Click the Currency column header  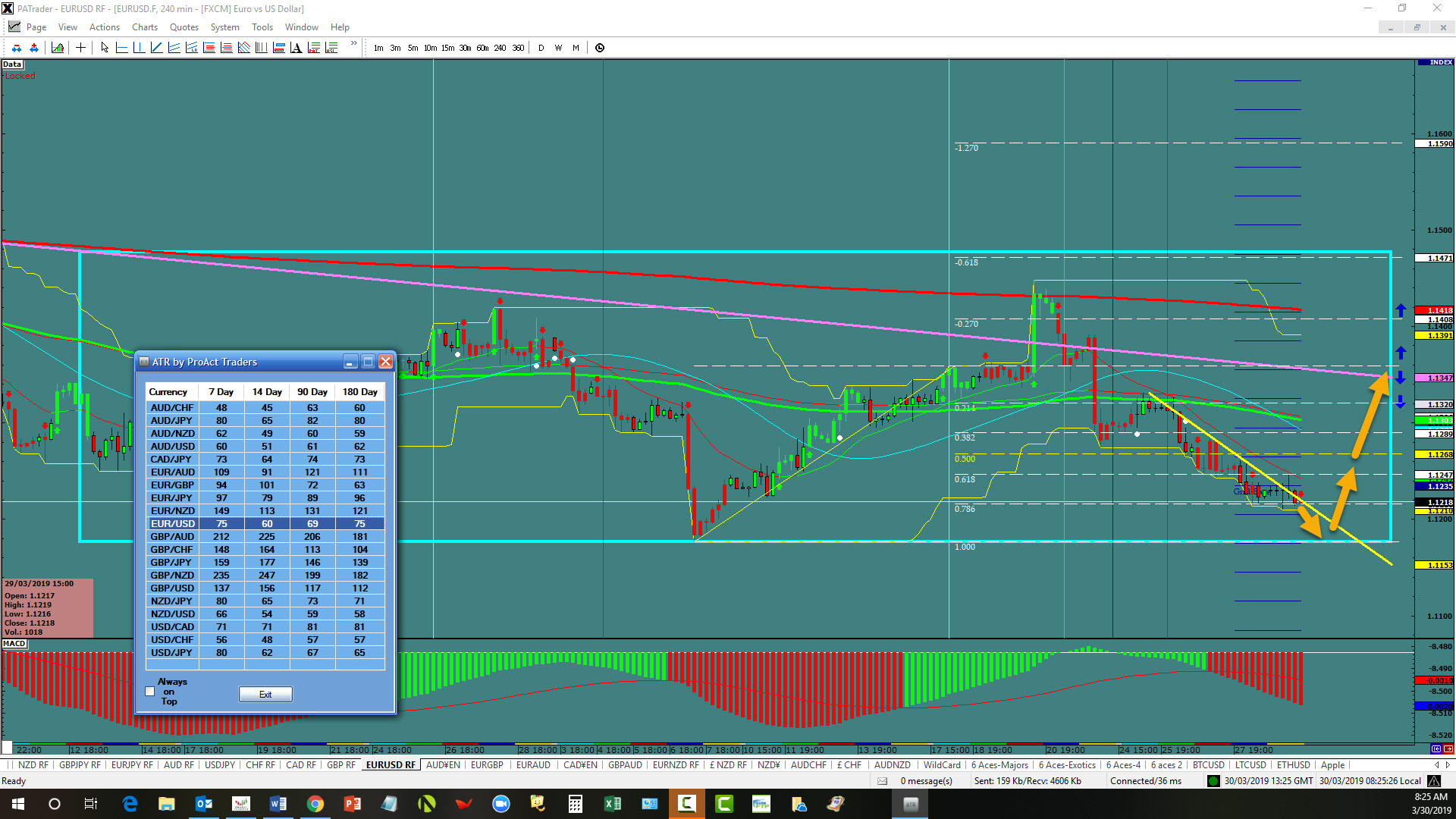(172, 392)
